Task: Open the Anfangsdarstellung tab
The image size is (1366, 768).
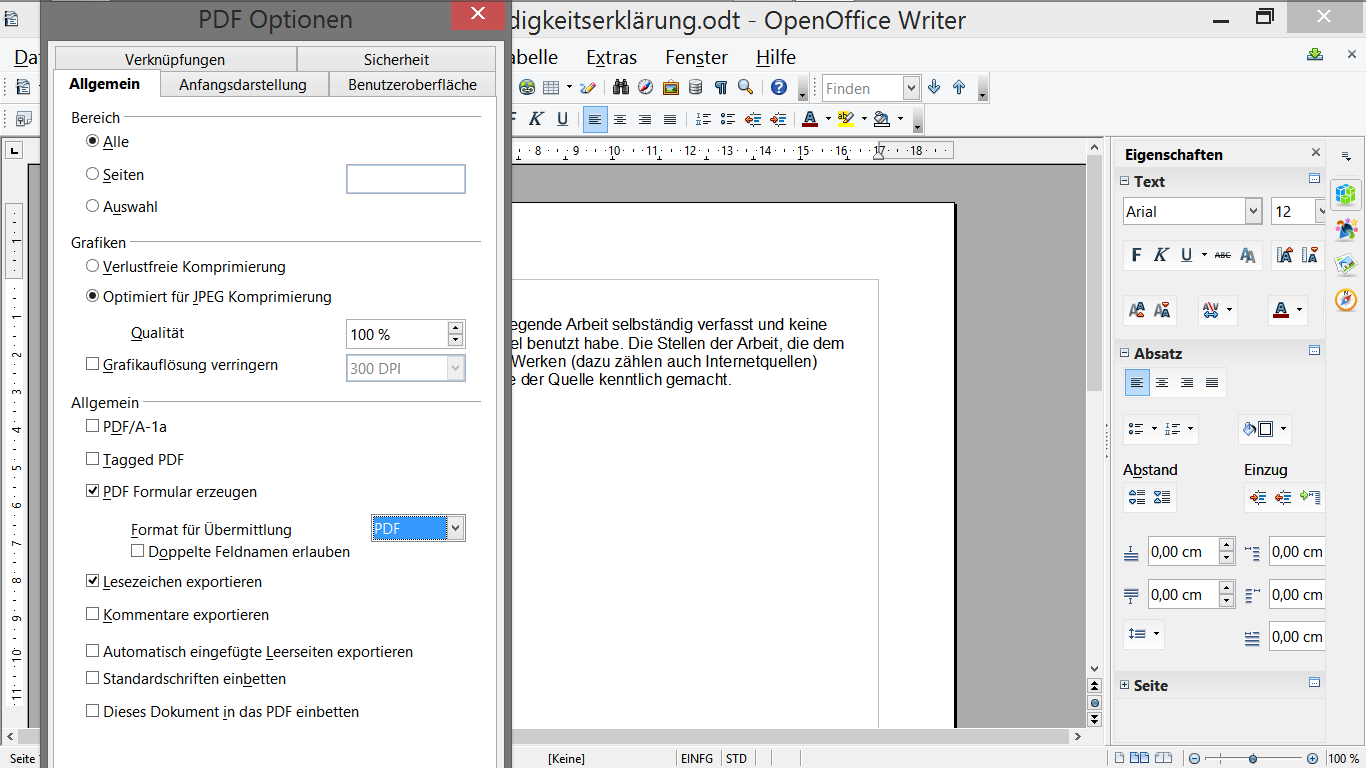Action: pyautogui.click(x=243, y=85)
